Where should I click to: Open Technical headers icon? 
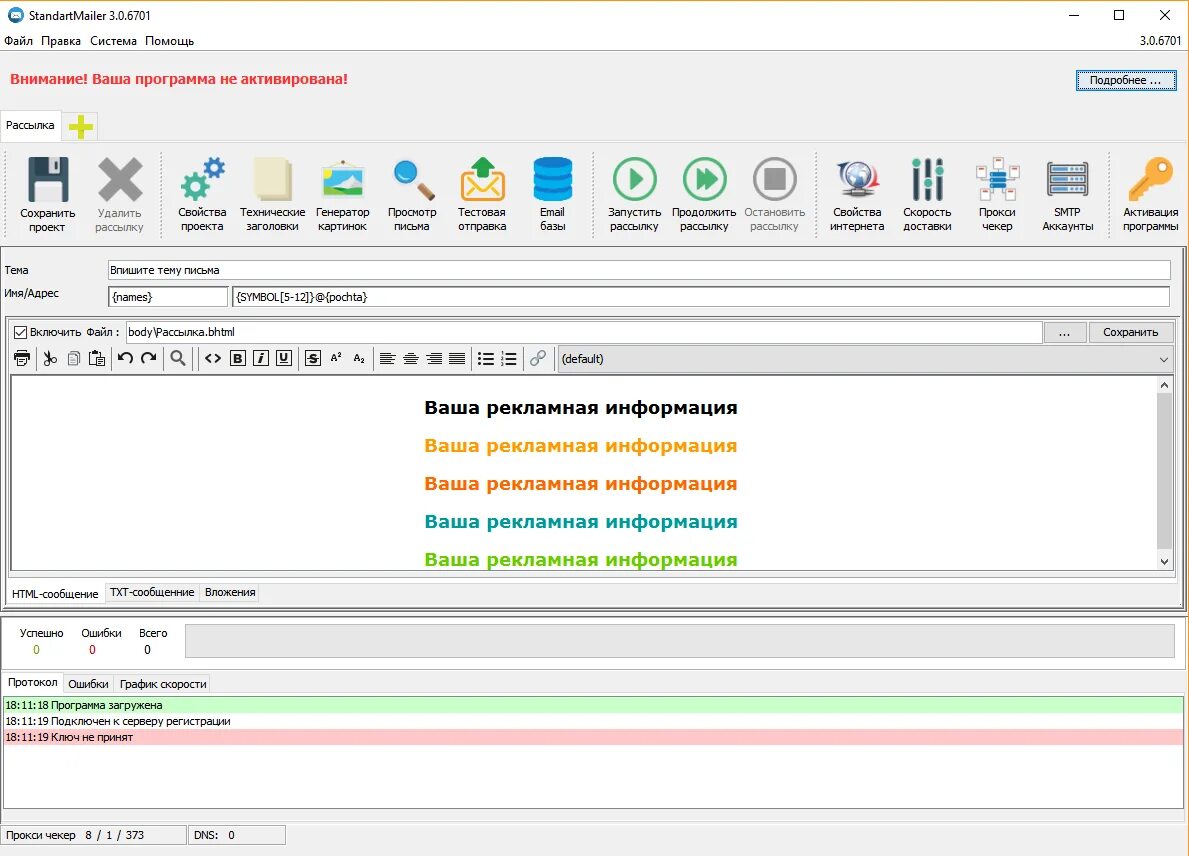click(x=272, y=180)
